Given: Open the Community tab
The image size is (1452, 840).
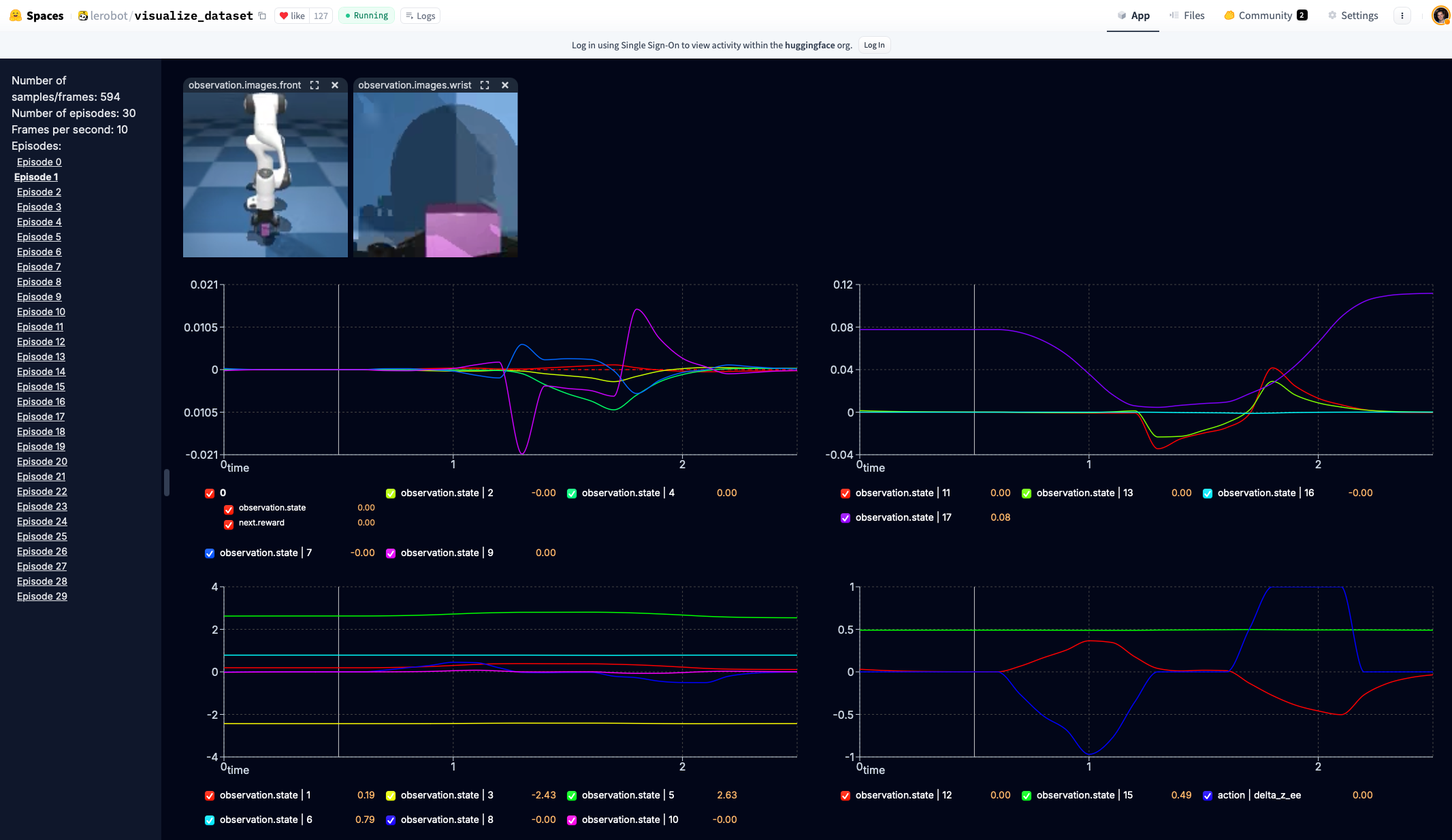Looking at the screenshot, I should [x=1265, y=16].
